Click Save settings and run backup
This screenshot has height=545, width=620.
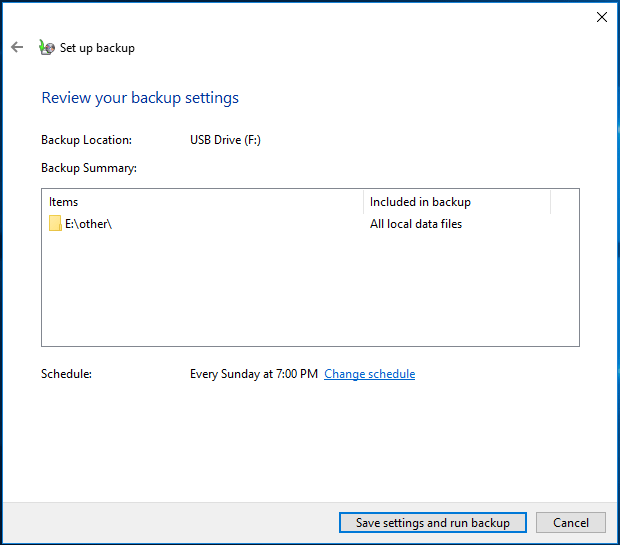click(433, 522)
